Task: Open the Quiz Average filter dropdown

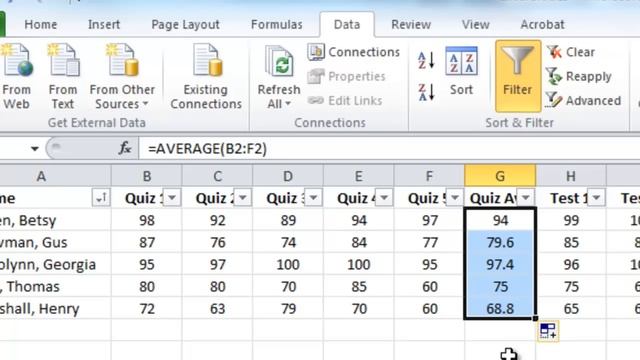Action: click(x=526, y=198)
